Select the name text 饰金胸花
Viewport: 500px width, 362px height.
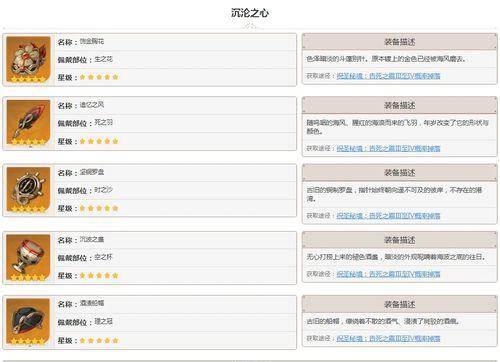click(92, 41)
